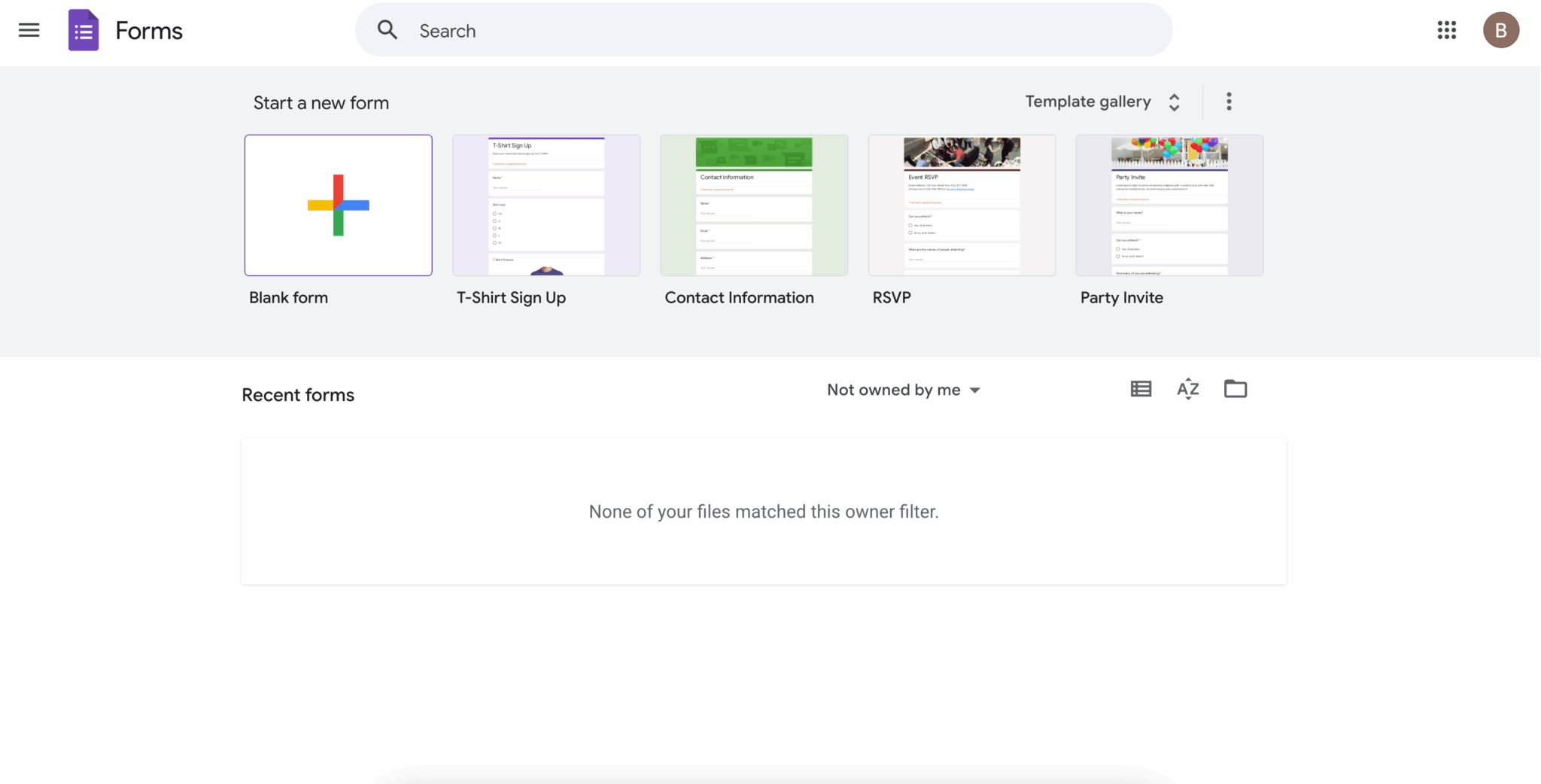
Task: Click the Forms app logo
Action: (x=84, y=29)
